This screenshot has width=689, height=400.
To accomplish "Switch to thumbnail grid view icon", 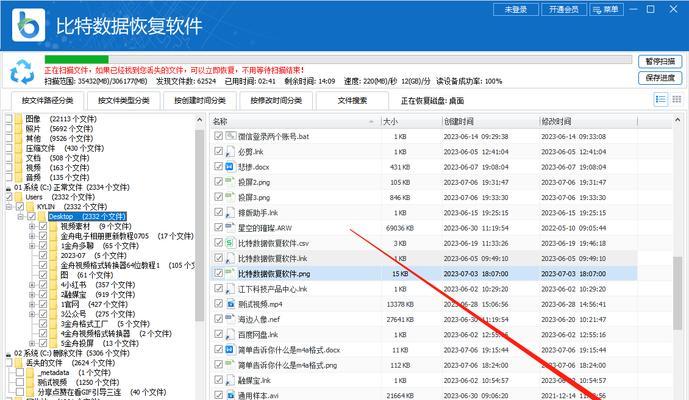I will coord(676,99).
